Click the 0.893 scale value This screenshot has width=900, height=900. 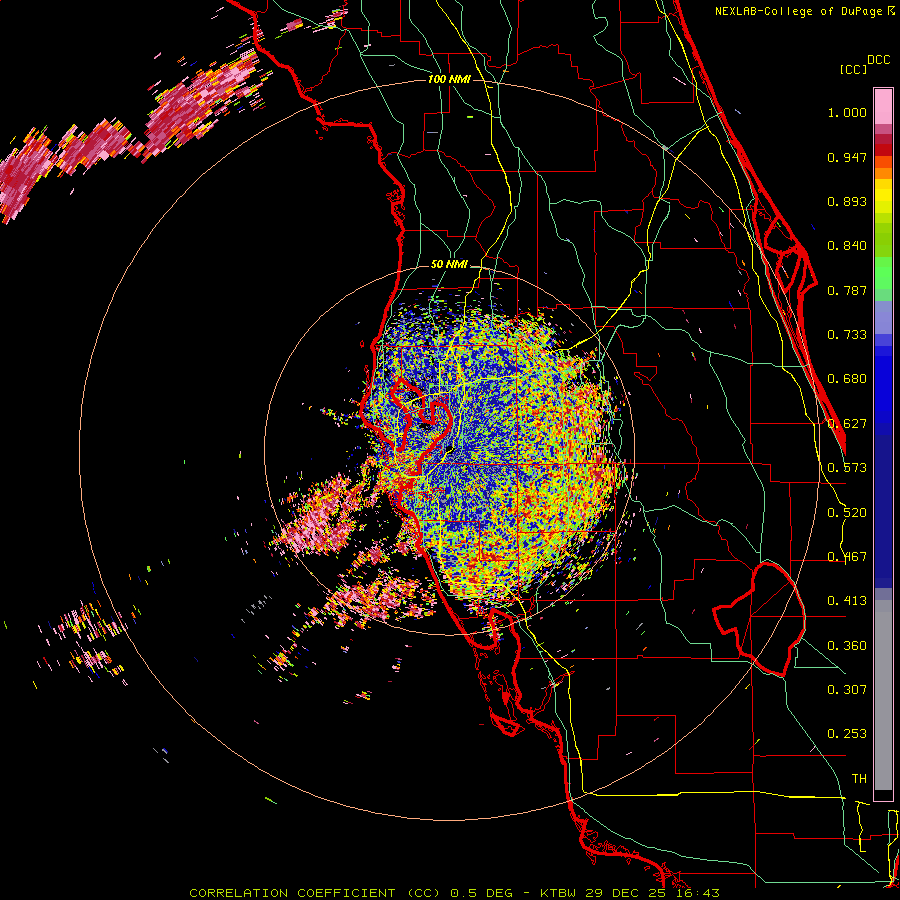pyautogui.click(x=847, y=201)
